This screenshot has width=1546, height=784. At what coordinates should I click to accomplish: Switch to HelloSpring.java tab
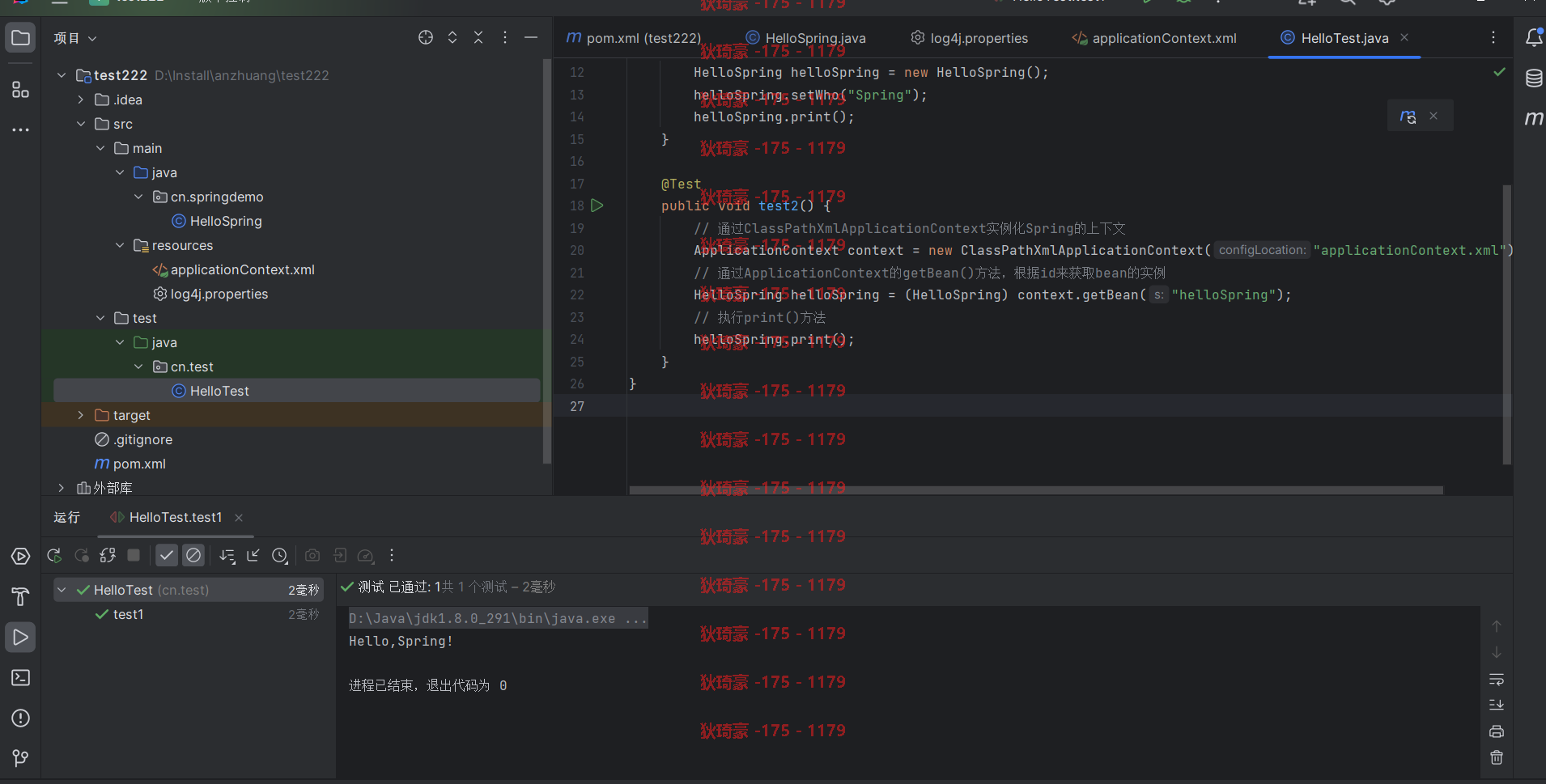[x=805, y=38]
